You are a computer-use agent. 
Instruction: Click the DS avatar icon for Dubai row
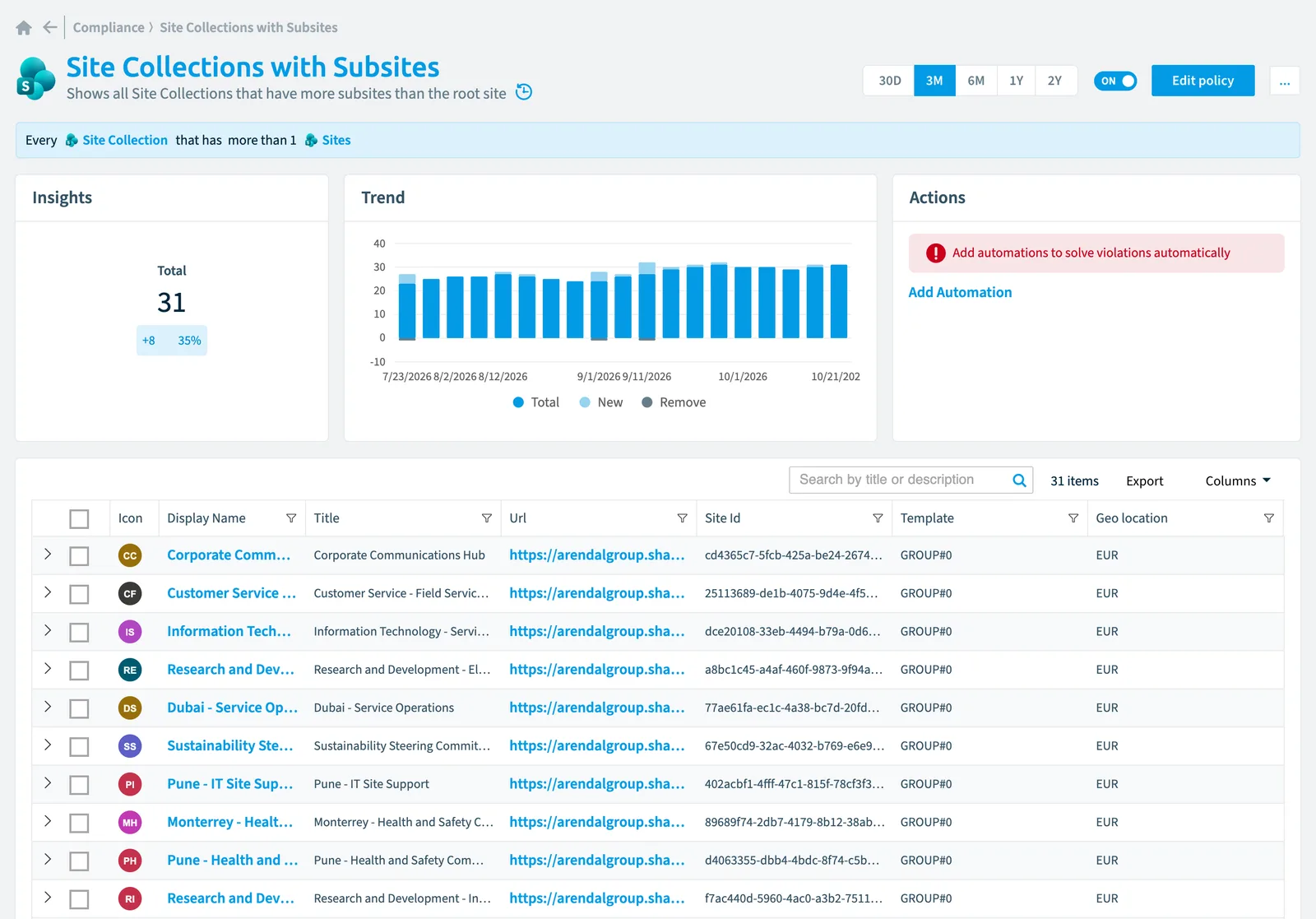tap(130, 708)
